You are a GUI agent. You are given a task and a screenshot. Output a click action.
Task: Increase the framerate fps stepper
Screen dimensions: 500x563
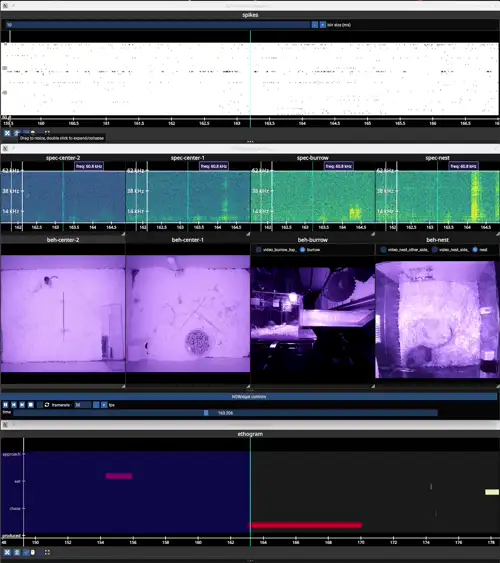click(x=104, y=405)
